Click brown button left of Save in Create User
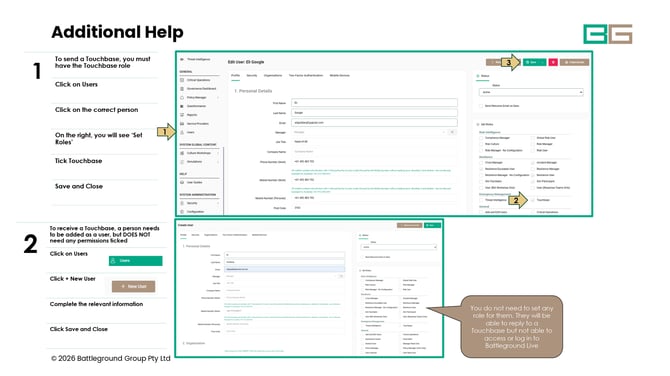 point(409,225)
